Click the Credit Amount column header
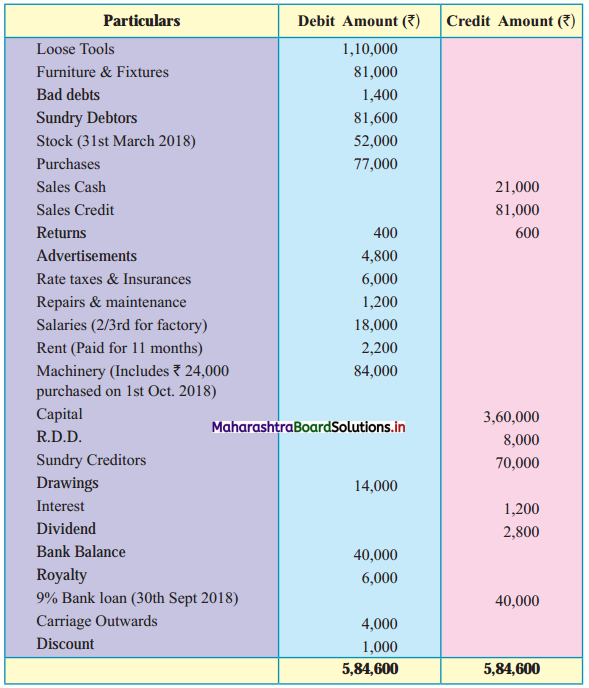 (x=511, y=21)
